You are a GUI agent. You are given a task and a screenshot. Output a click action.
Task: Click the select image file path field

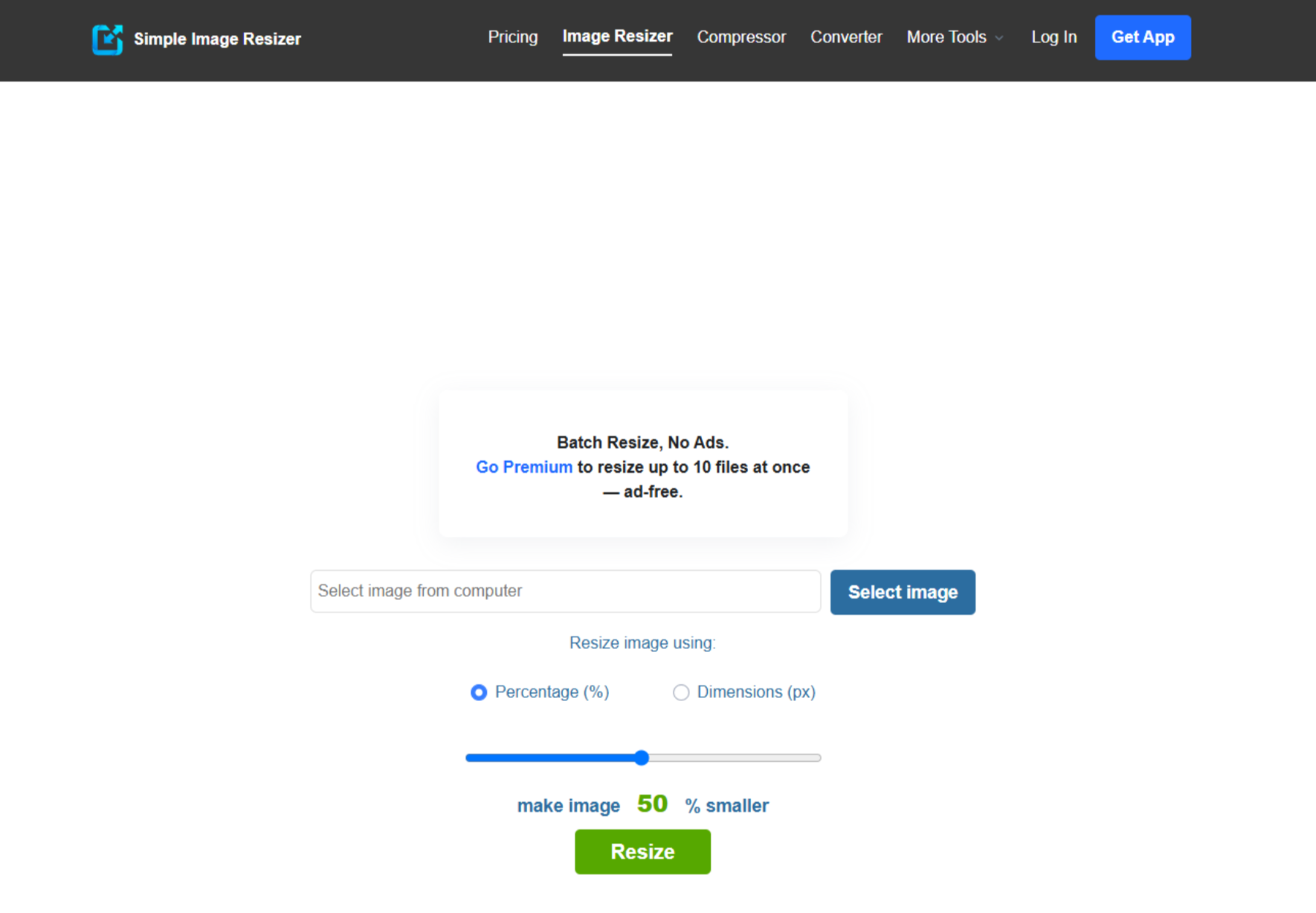[x=565, y=591]
